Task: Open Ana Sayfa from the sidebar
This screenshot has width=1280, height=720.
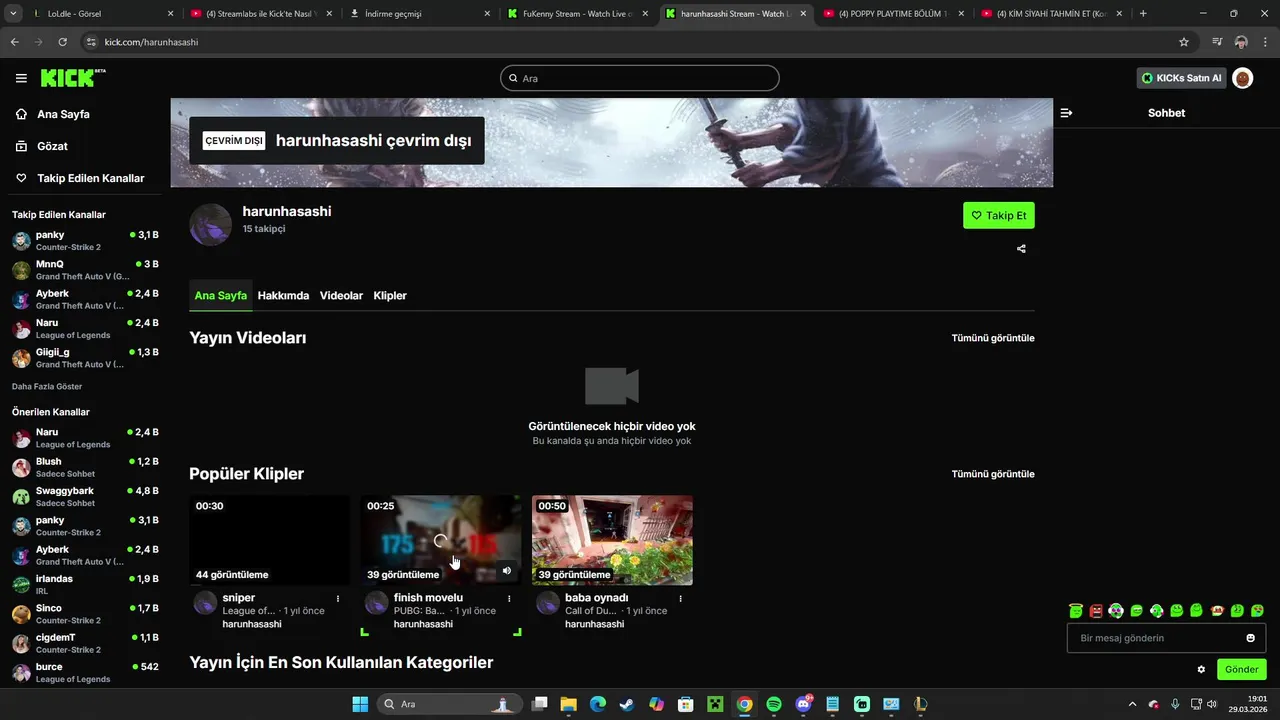Action: coord(63,114)
